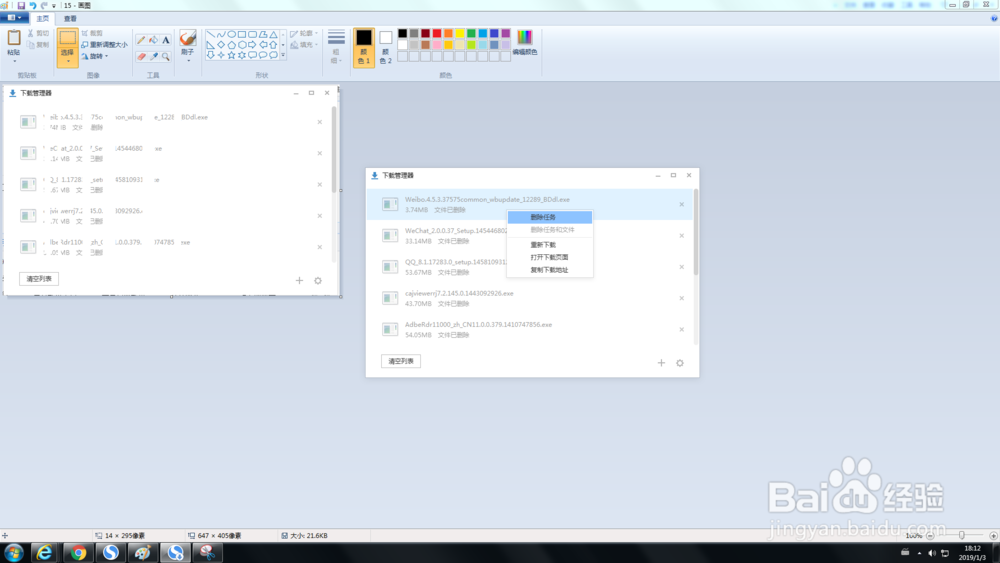Image resolution: width=1000 pixels, height=563 pixels.
Task: Select 颜色 2 background color box
Action: (x=385, y=47)
